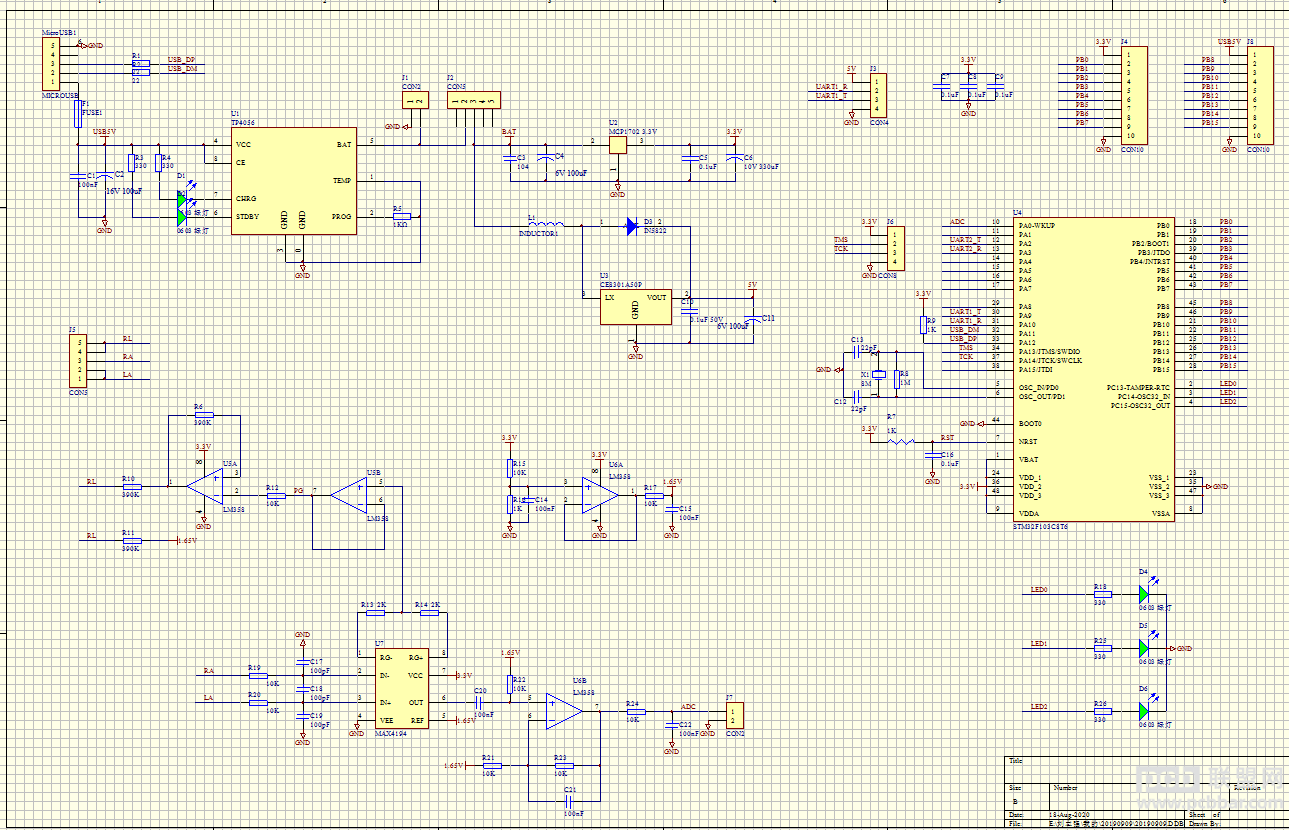The width and height of the screenshot is (1289, 830).
Task: Click the USB5V power label above R3
Action: (x=105, y=132)
